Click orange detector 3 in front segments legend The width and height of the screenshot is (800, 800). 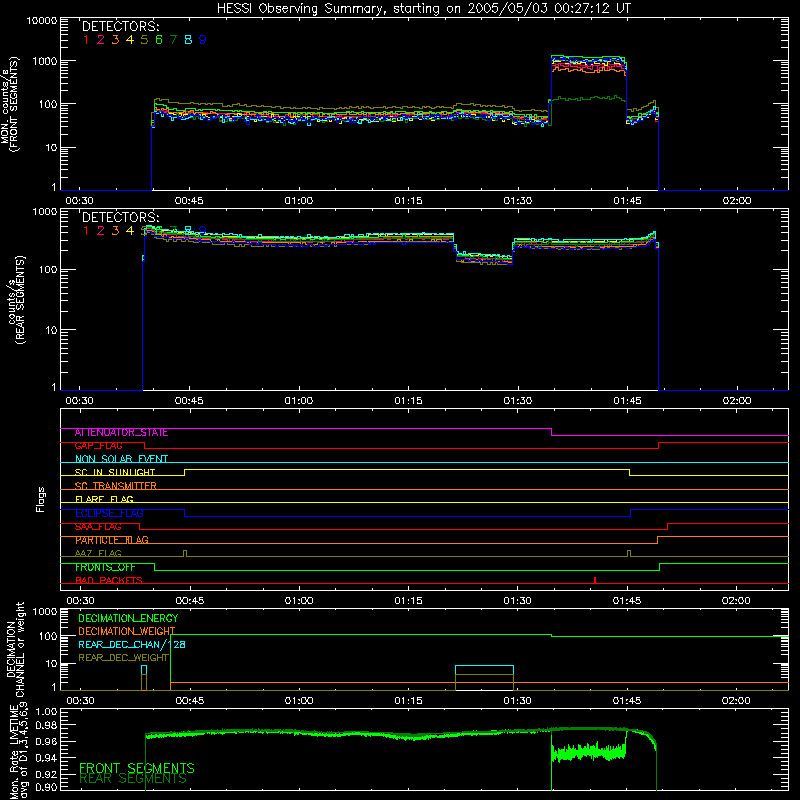(x=115, y=40)
